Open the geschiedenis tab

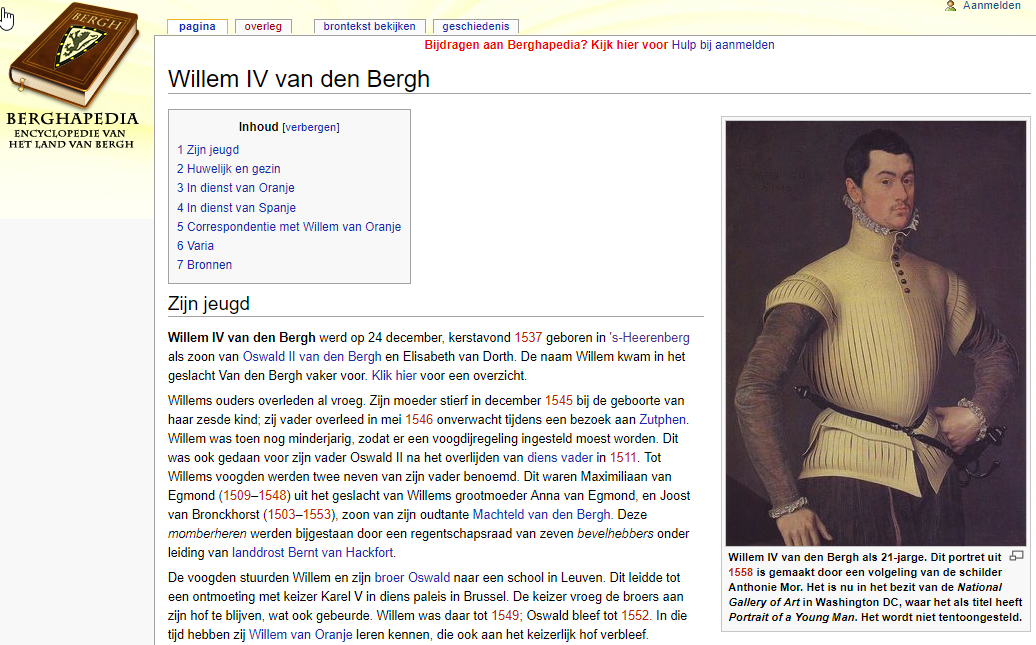point(476,26)
